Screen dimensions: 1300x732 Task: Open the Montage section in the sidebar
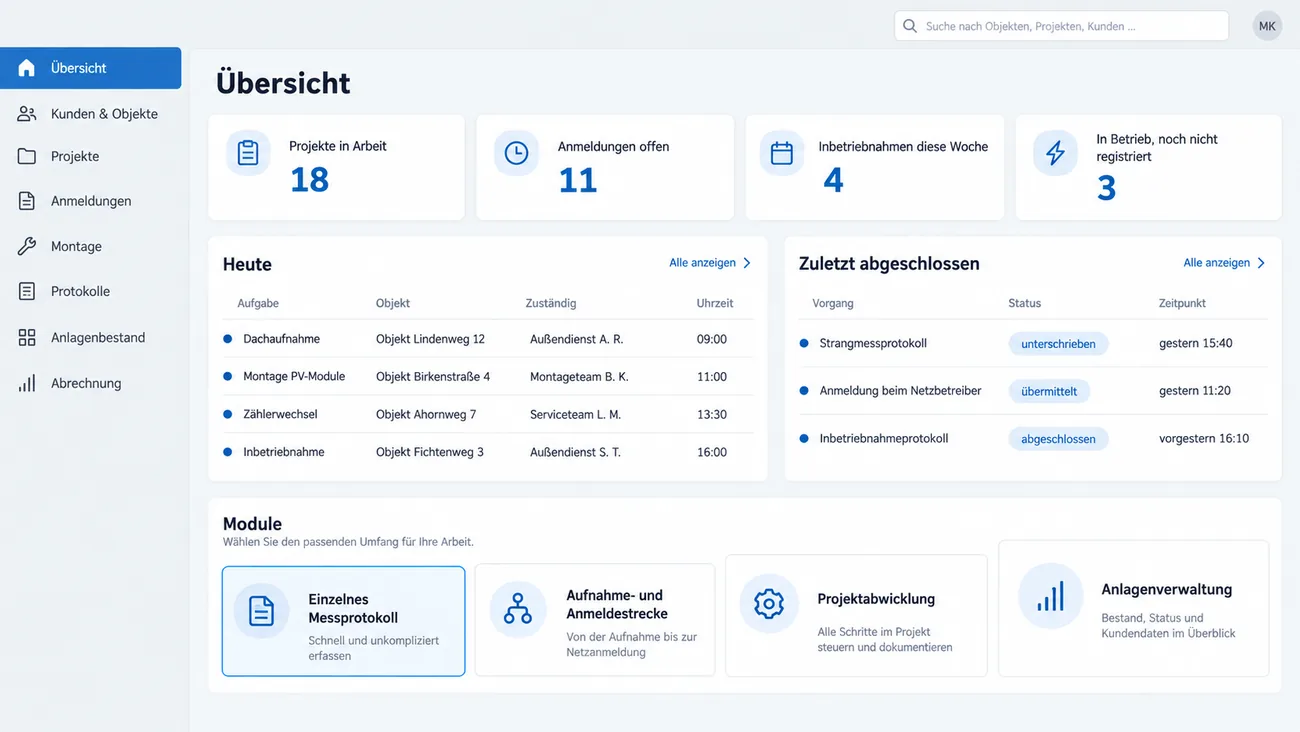pyautogui.click(x=90, y=246)
